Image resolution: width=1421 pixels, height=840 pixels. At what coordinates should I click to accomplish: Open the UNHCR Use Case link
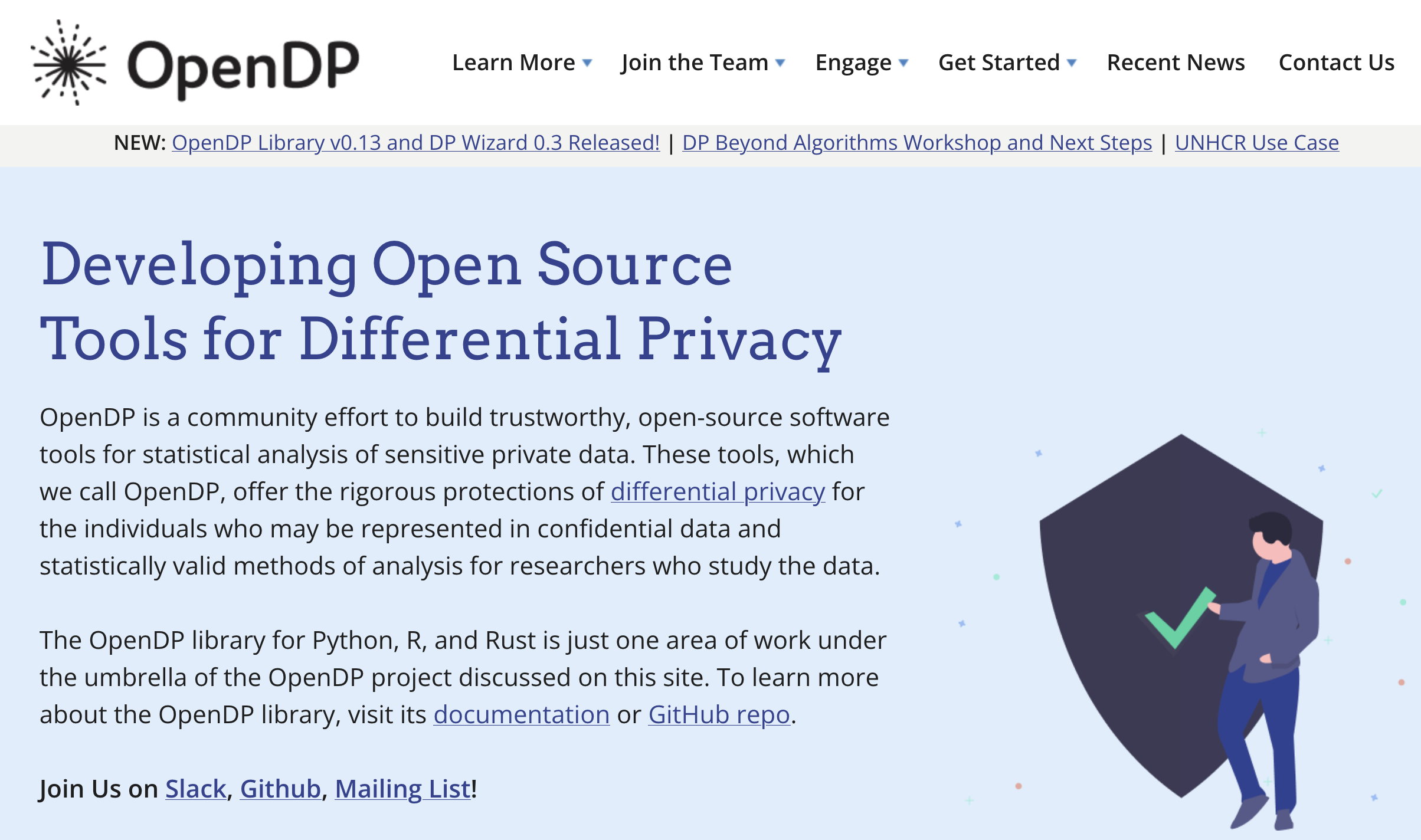tap(1257, 143)
